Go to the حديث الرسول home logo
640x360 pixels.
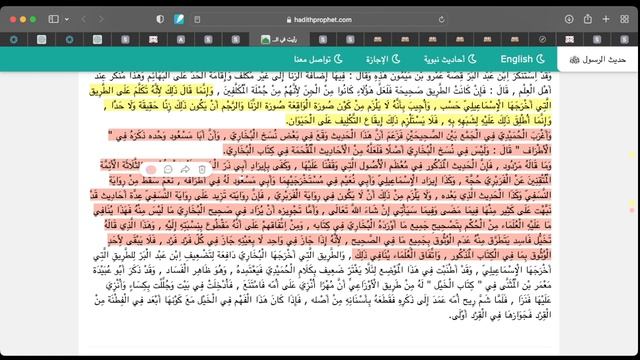point(598,60)
